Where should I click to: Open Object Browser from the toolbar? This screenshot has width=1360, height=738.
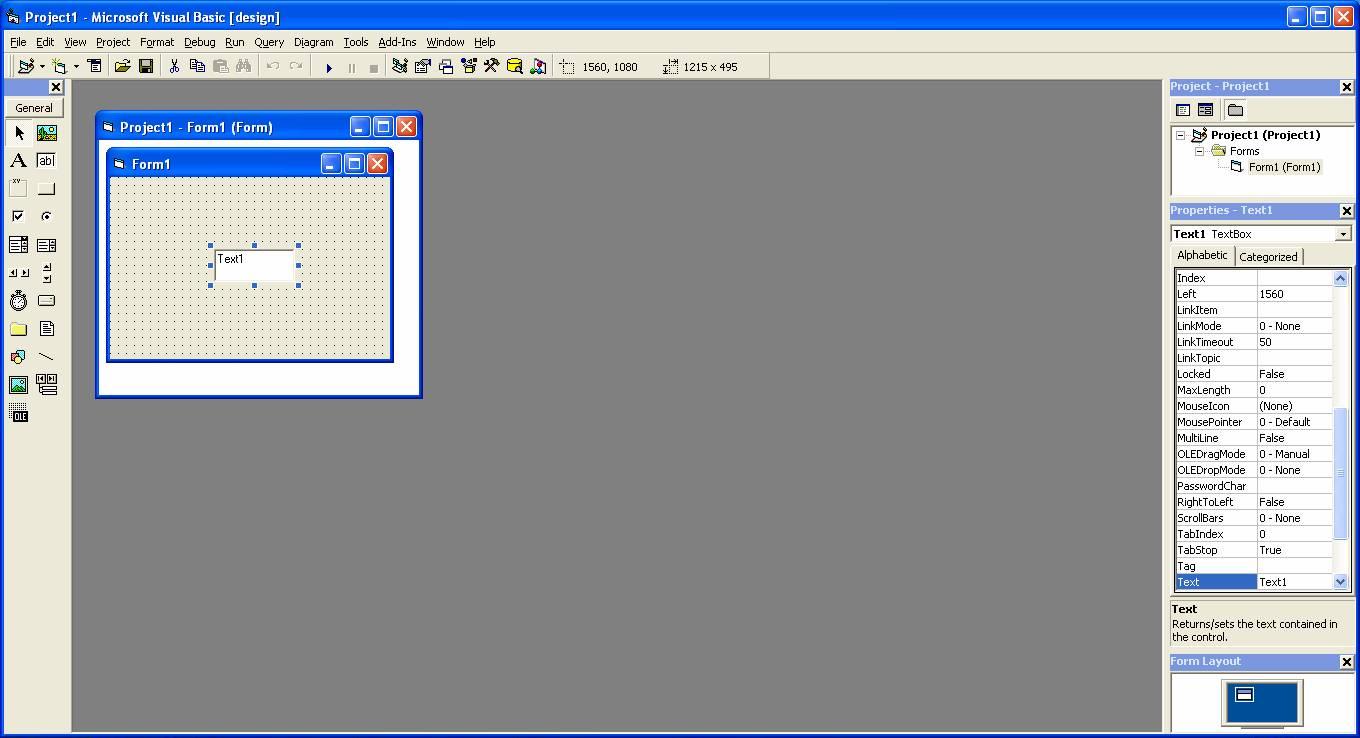coord(469,67)
